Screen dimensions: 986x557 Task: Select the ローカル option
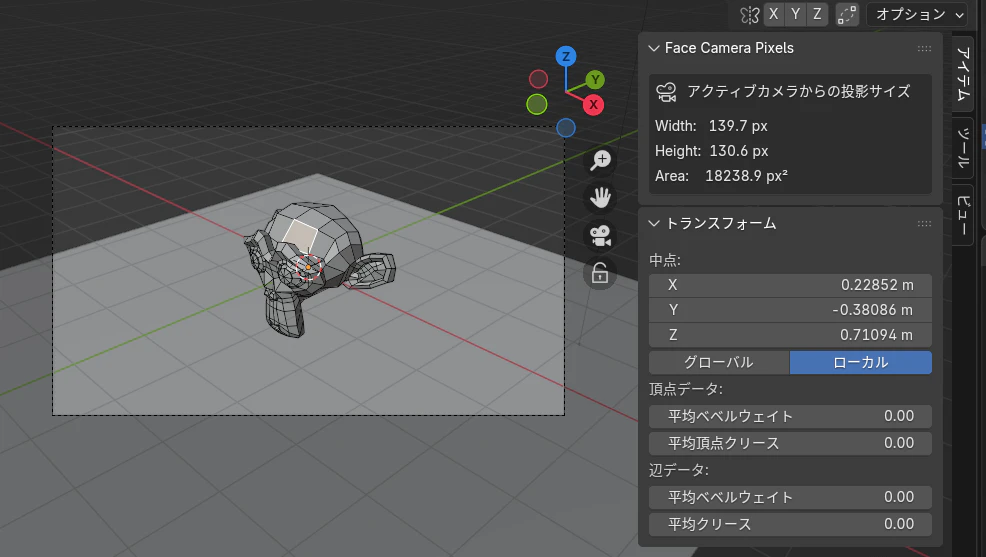861,362
